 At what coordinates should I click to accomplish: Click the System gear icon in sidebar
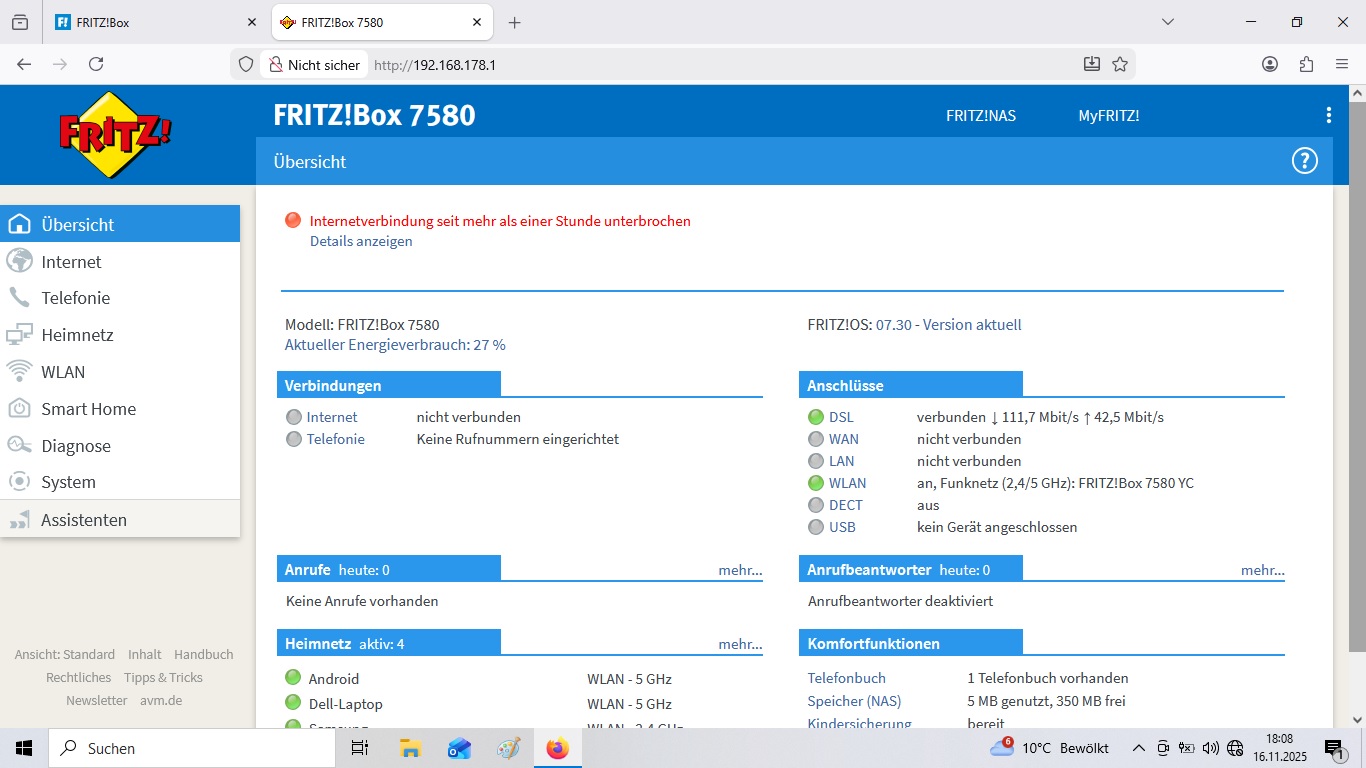click(x=19, y=482)
